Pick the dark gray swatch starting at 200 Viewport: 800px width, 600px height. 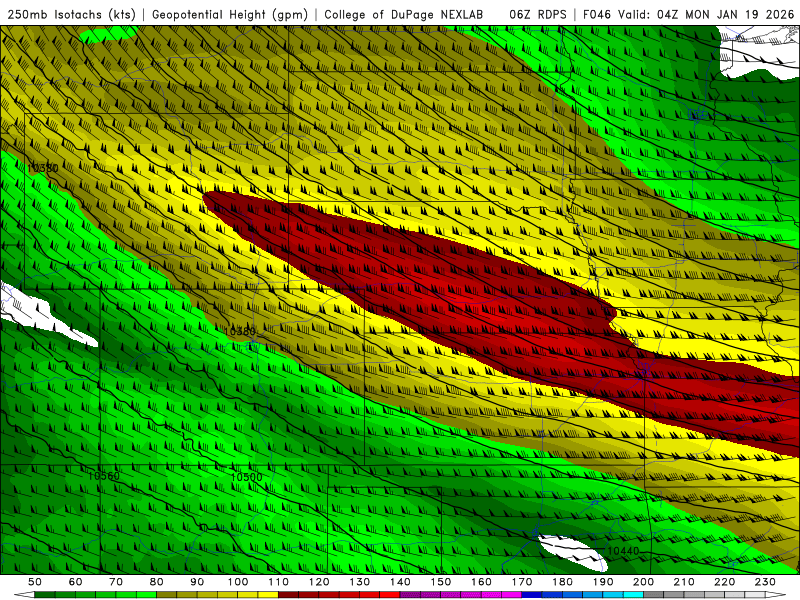pyautogui.click(x=653, y=595)
